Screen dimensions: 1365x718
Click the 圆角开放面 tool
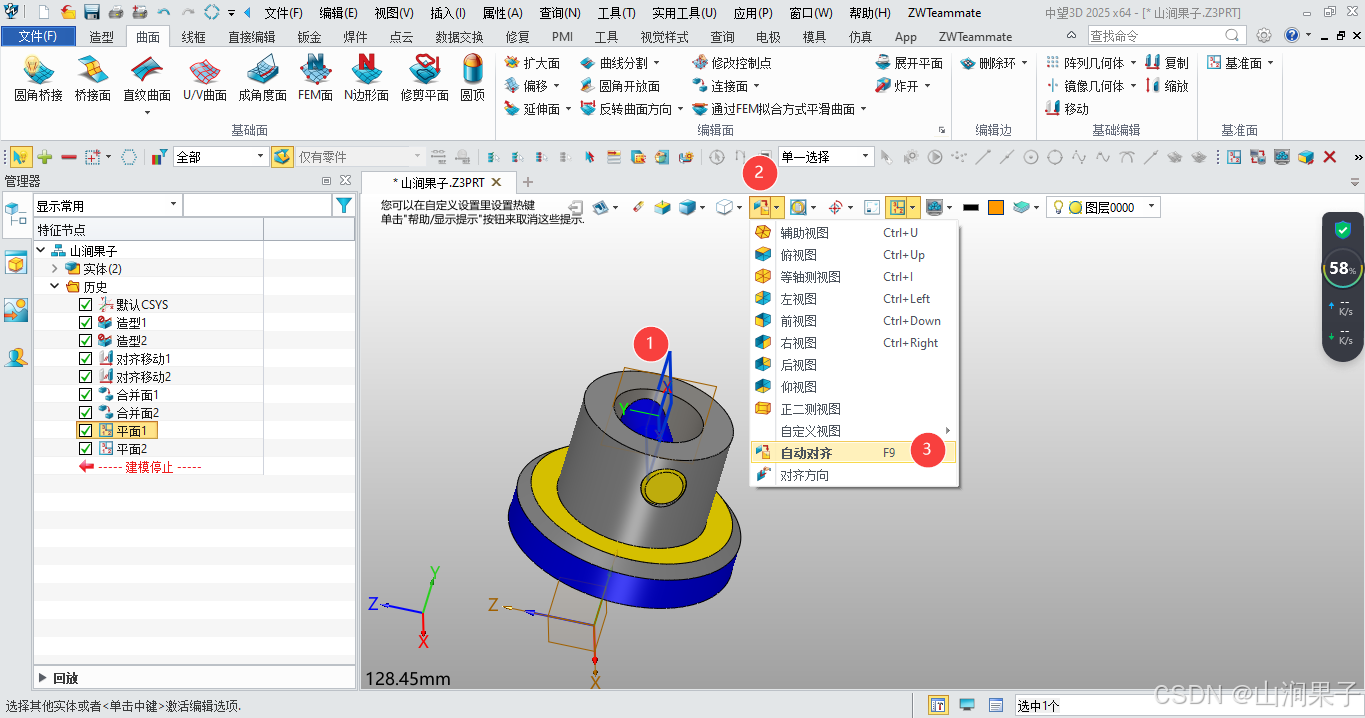[x=620, y=86]
